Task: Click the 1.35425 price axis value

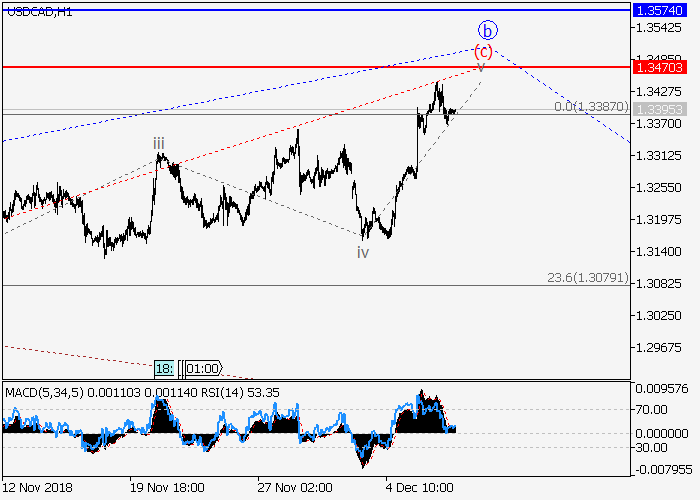Action: [658, 28]
